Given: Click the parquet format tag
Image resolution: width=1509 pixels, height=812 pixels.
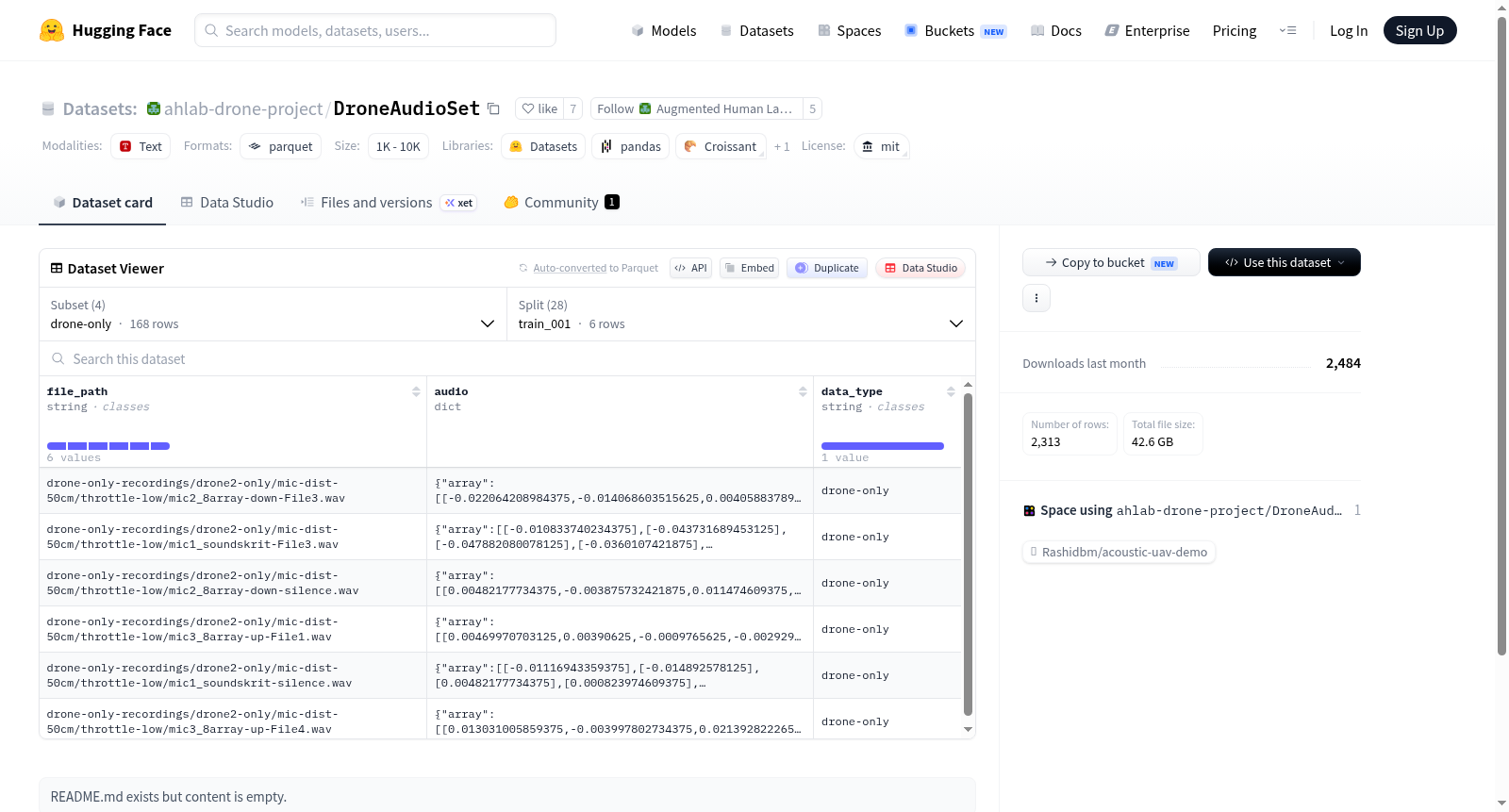Looking at the screenshot, I should point(281,146).
